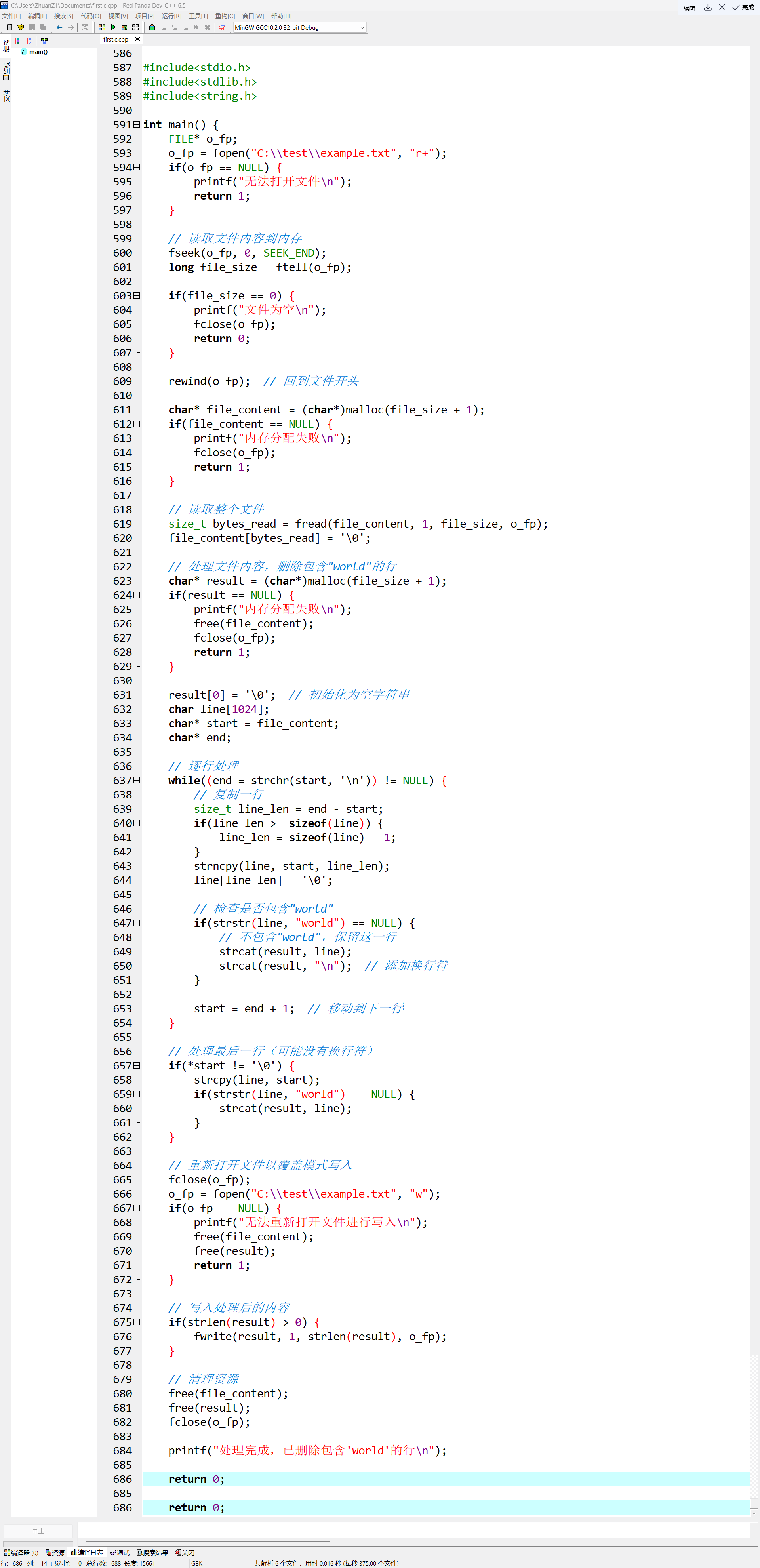
Task: Open the 运行[R] menu
Action: [171, 16]
